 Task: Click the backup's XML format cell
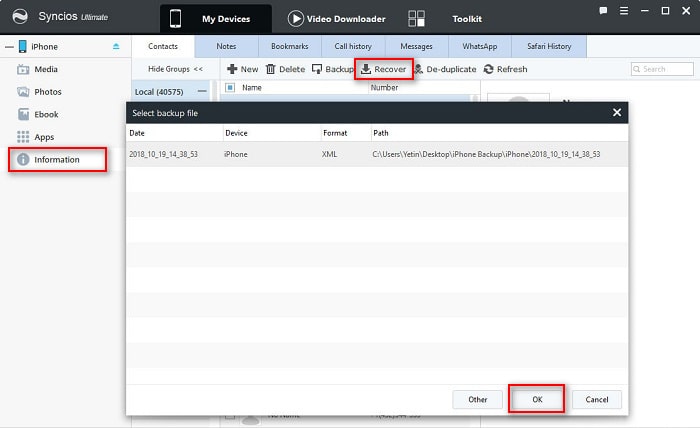click(x=329, y=154)
